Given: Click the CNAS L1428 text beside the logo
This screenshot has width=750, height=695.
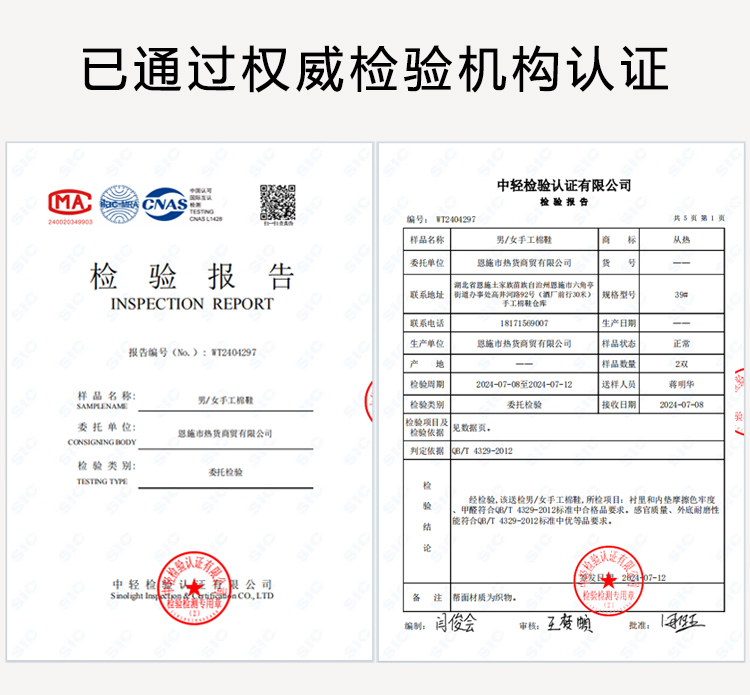Looking at the screenshot, I should [206, 219].
